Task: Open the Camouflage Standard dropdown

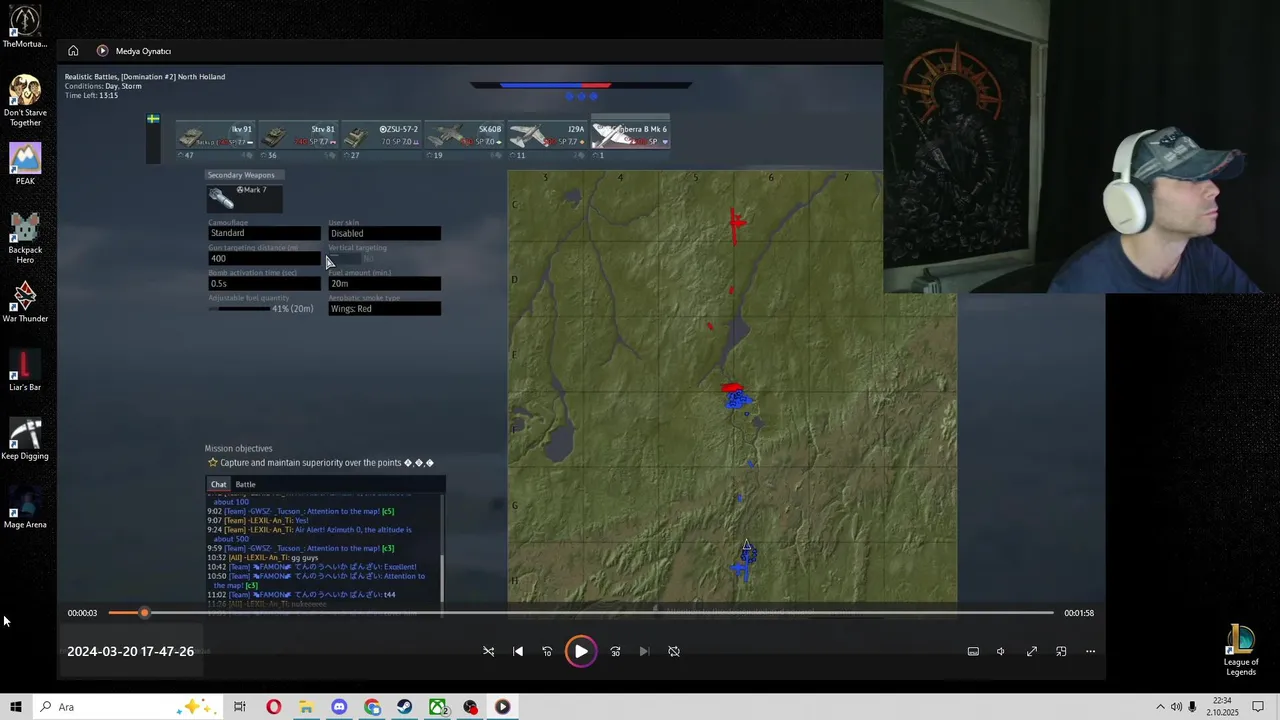Action: pos(264,233)
